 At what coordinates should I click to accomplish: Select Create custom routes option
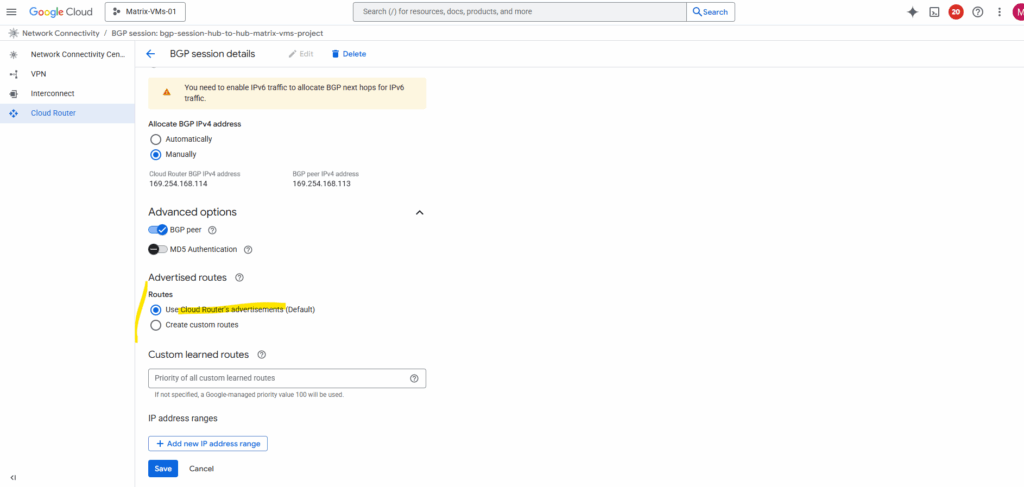(x=155, y=324)
